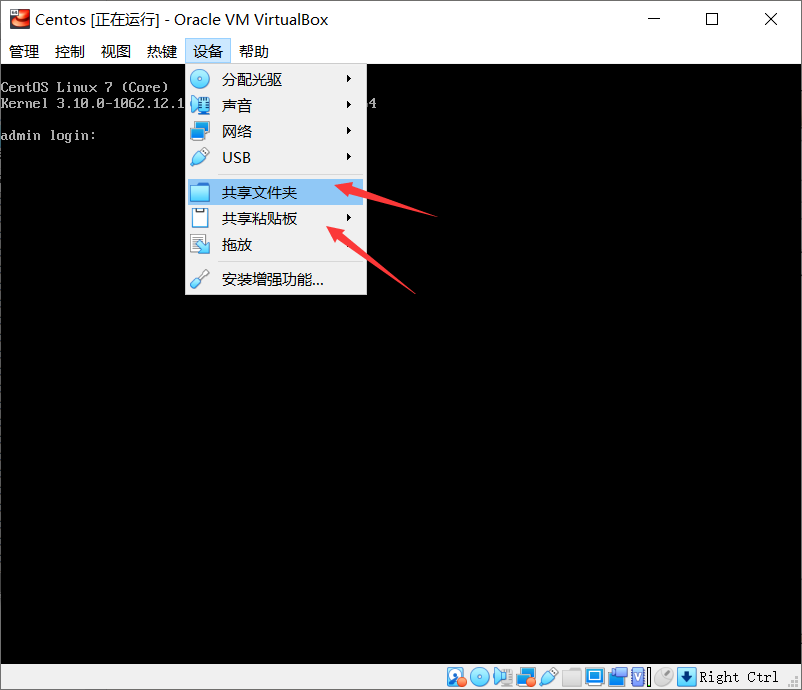
Task: Minimize the VirtualBox window
Action: coord(654,19)
